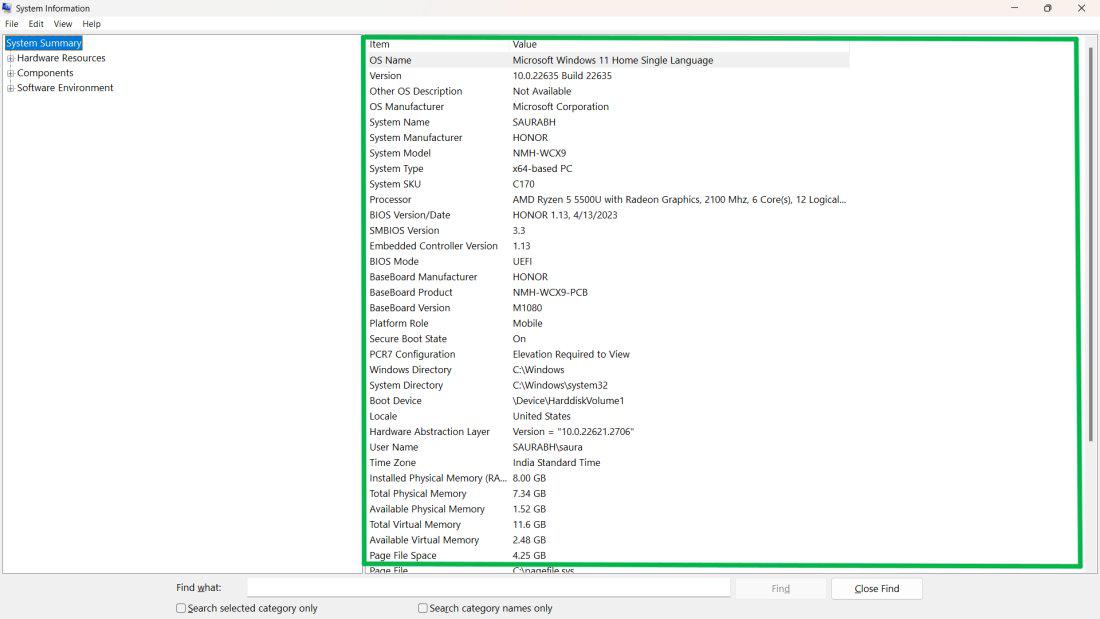
Task: Click the AMD Ryzen 5 5500U value
Action: pos(679,199)
